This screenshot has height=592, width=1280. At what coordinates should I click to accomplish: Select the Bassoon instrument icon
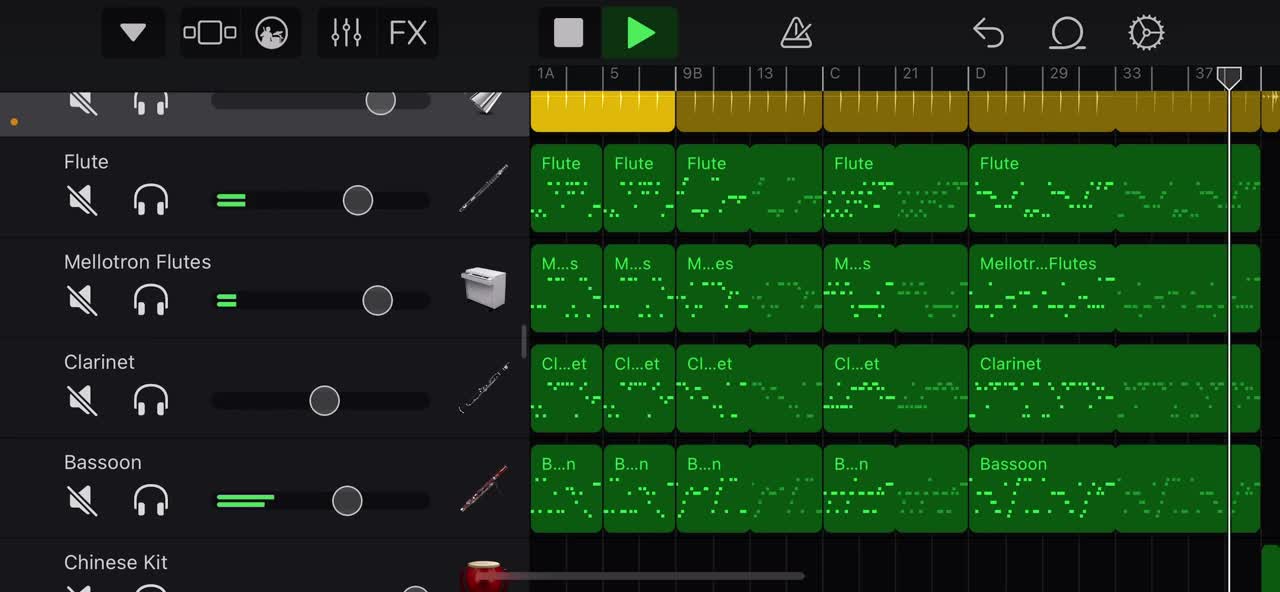tap(483, 488)
